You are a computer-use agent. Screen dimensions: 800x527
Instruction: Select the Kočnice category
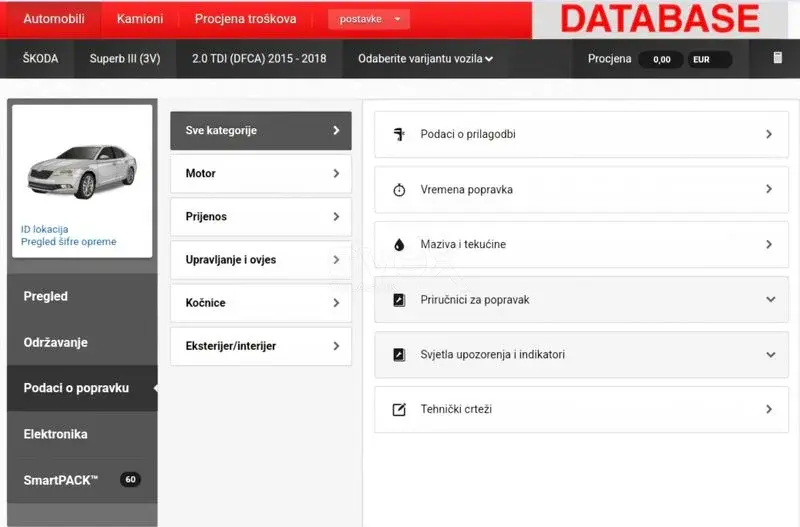pos(261,303)
